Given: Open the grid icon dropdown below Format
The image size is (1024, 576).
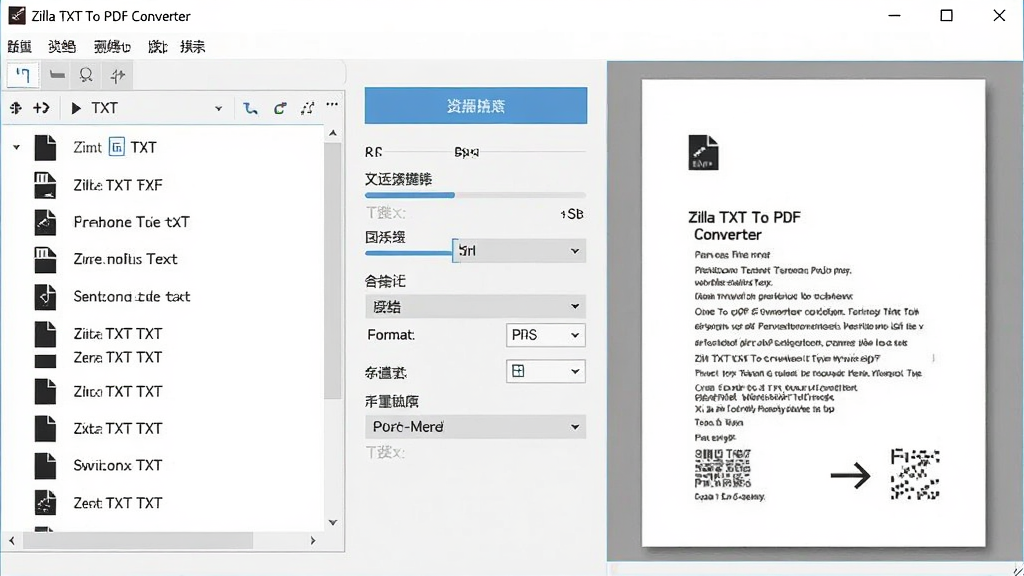Looking at the screenshot, I should (545, 372).
